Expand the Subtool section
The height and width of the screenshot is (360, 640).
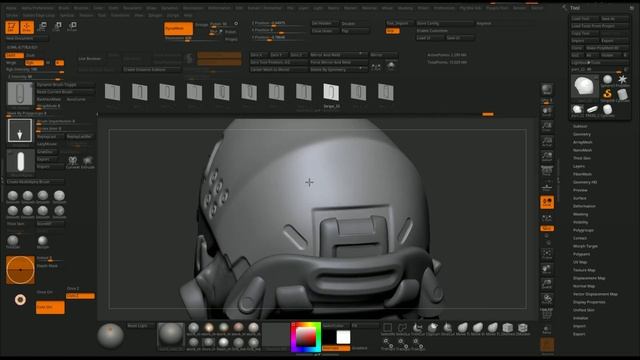click(580, 127)
